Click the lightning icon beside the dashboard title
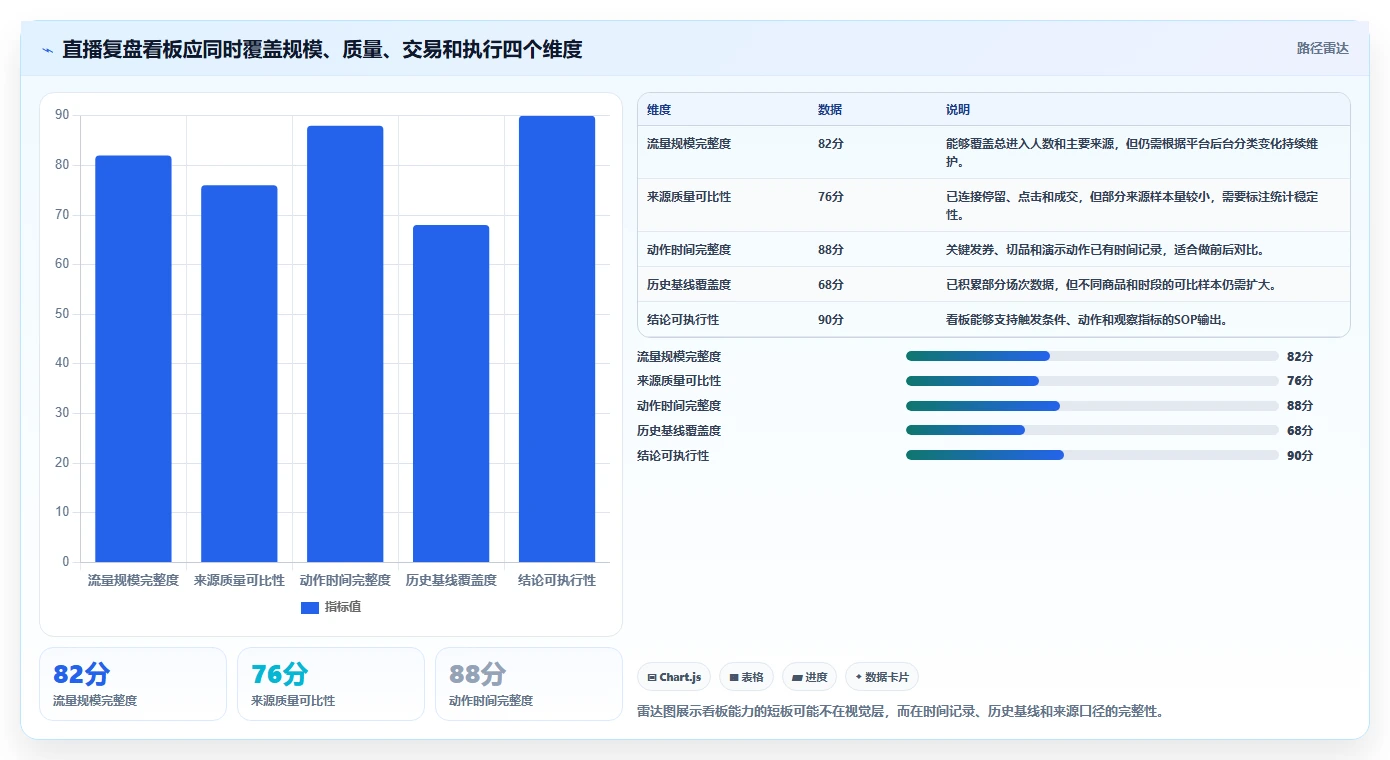 48,49
